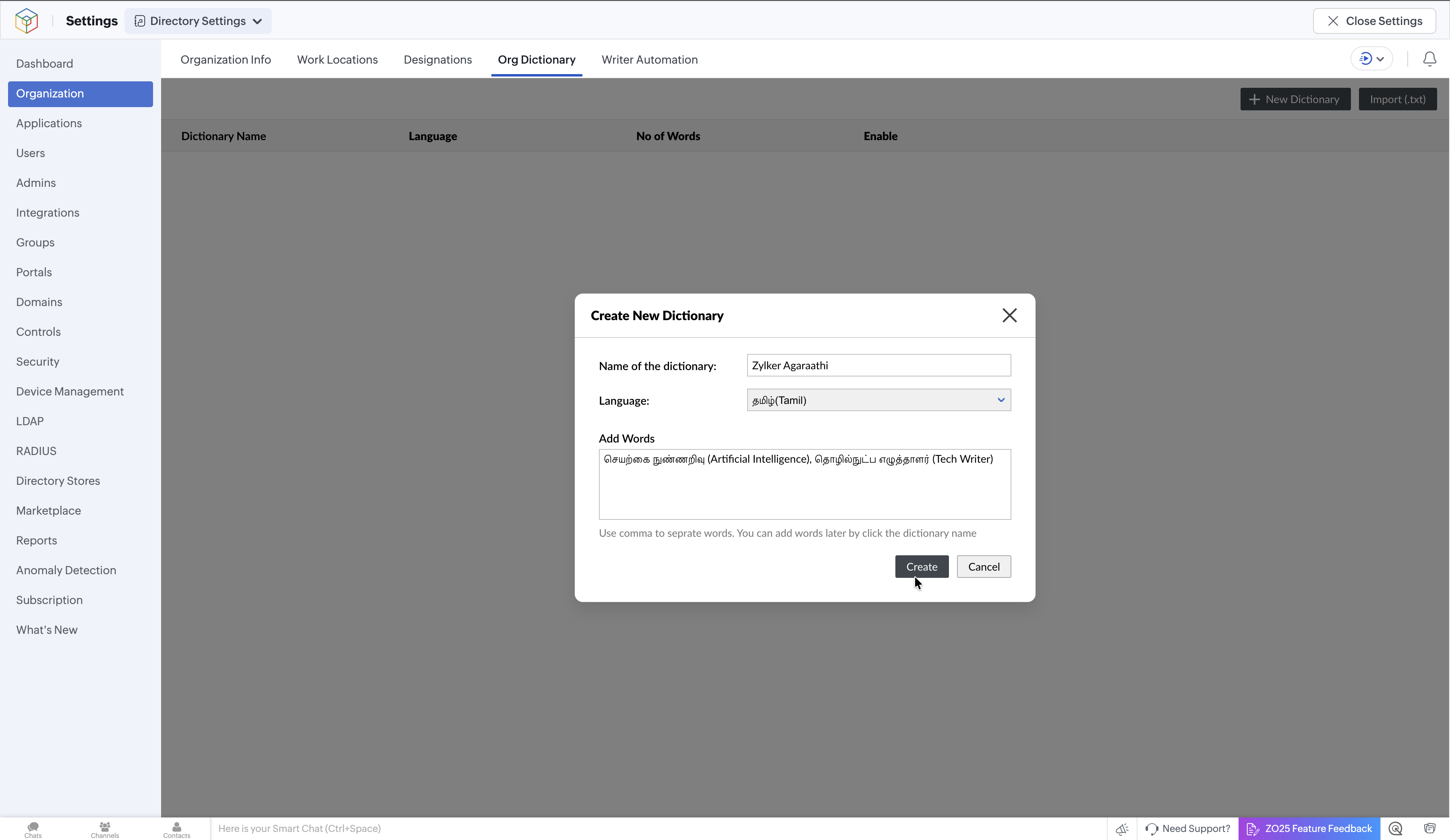Switch to Writer Automation tab
The width and height of the screenshot is (1450, 840).
click(x=650, y=59)
